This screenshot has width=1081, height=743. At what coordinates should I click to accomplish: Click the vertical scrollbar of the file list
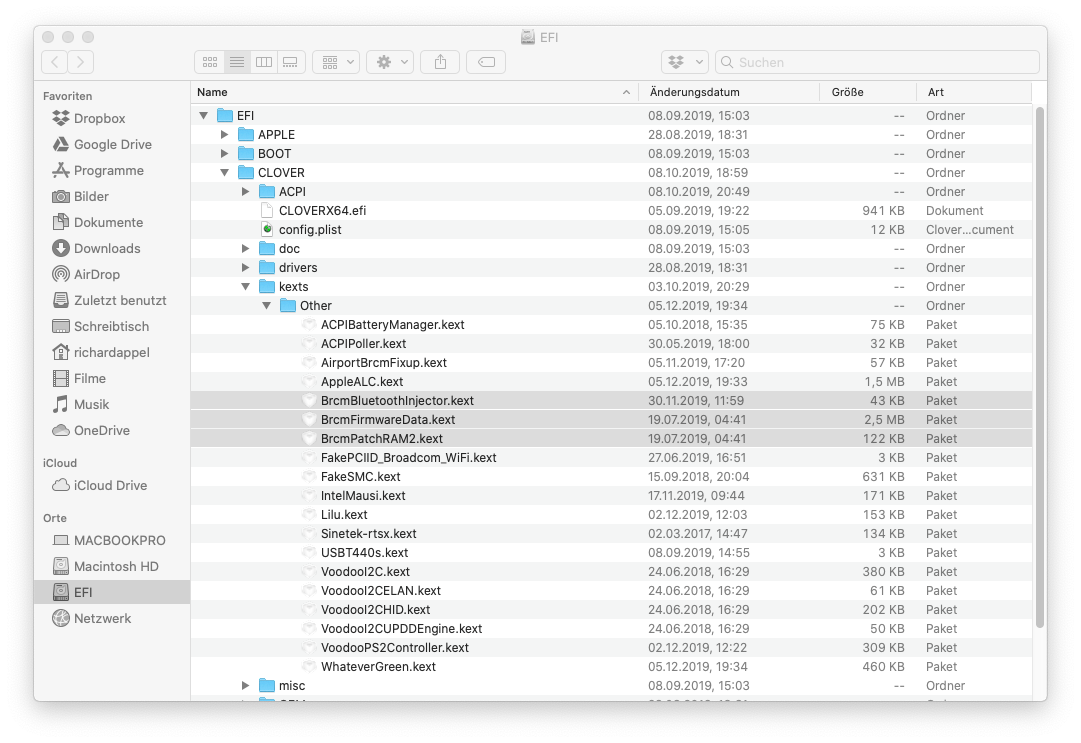[x=1040, y=367]
